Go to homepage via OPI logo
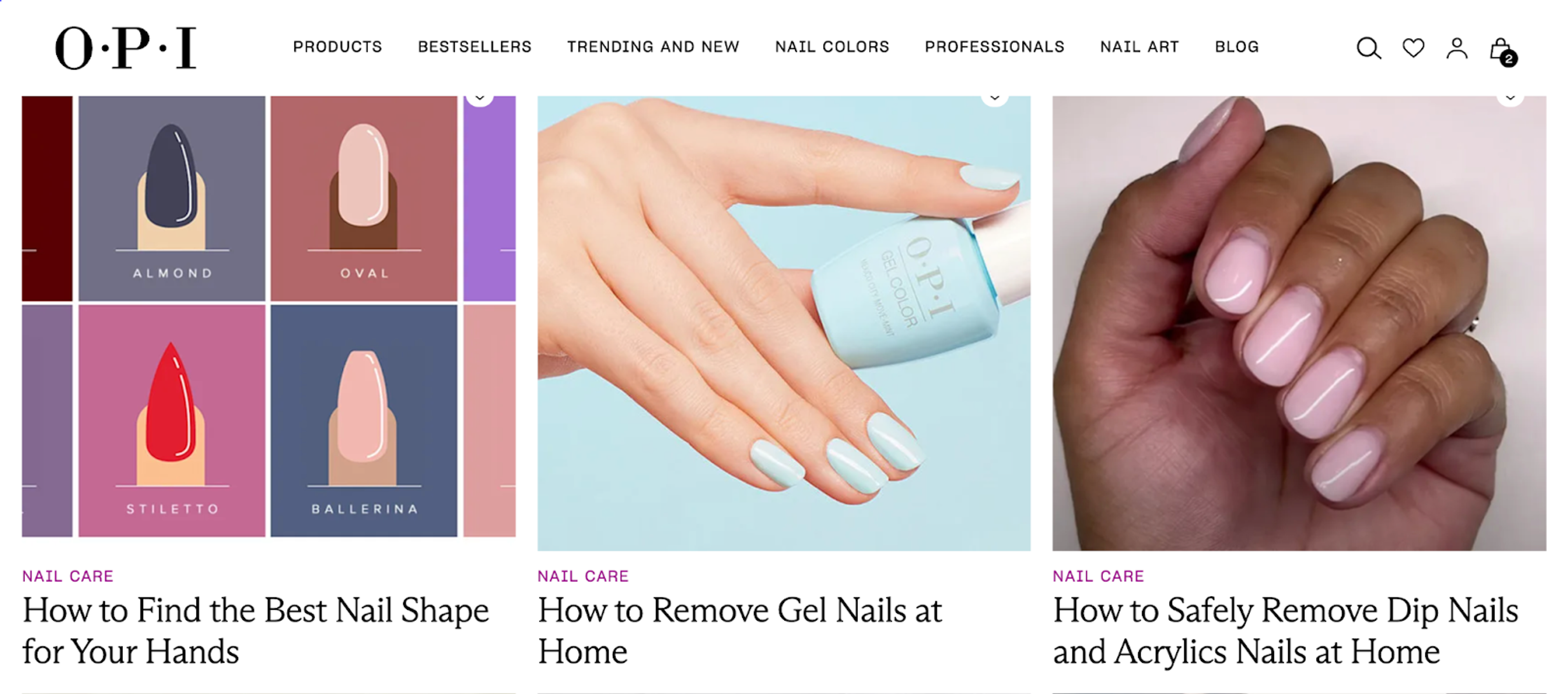The width and height of the screenshot is (1568, 694). click(x=125, y=47)
